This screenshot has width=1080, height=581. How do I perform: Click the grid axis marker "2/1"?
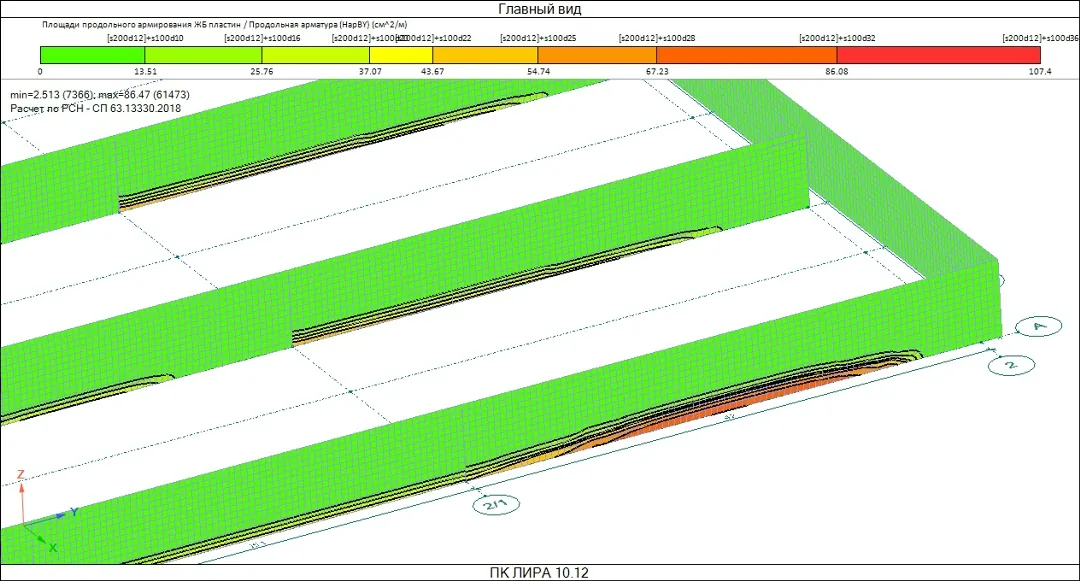click(496, 505)
